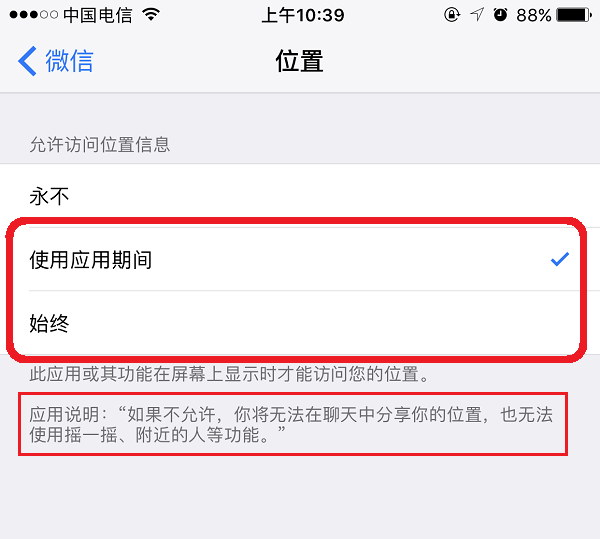This screenshot has width=600, height=539.
Task: Tap empty area below the explanation text
Action: click(300, 497)
